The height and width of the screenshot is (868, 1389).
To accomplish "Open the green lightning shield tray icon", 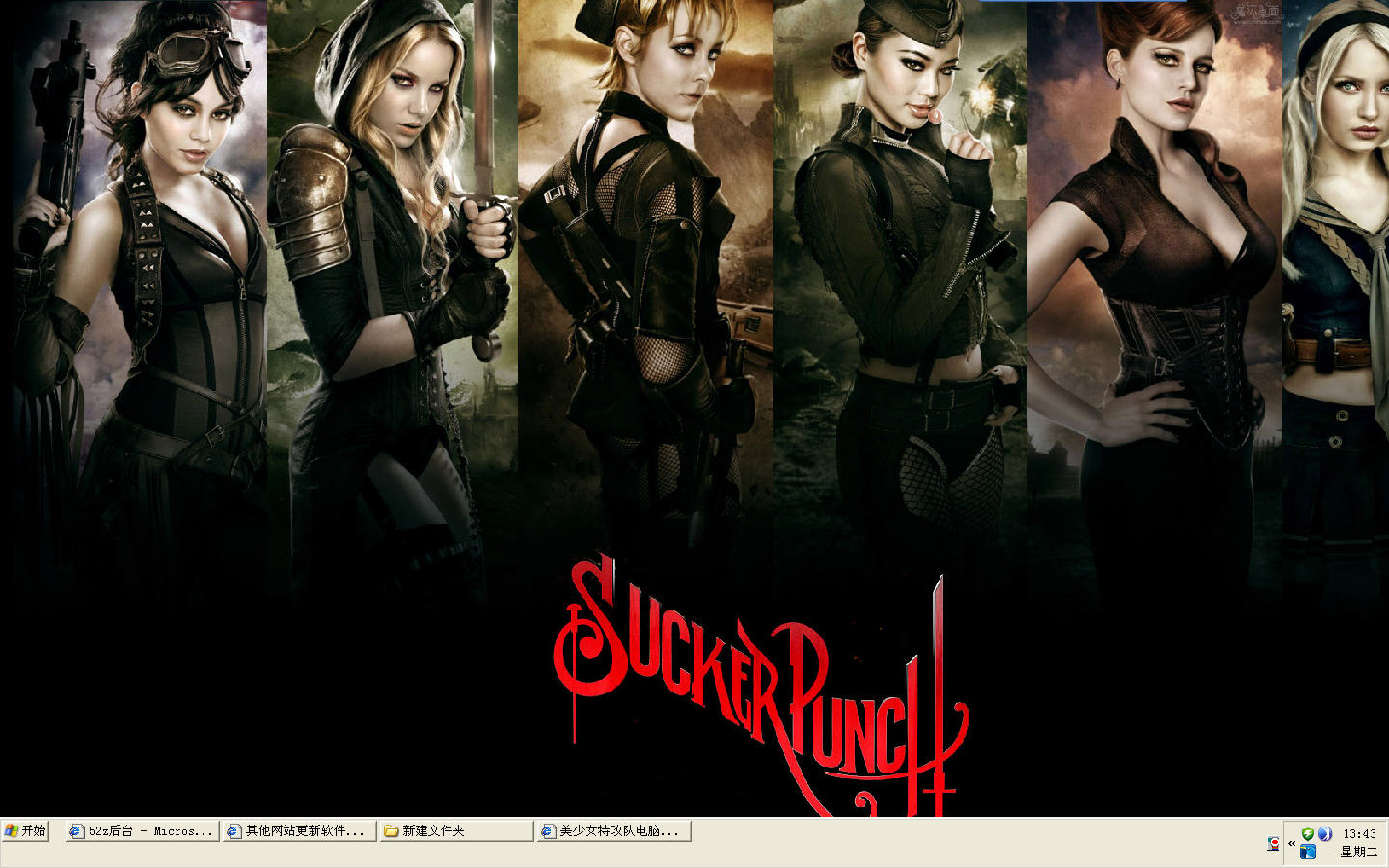I will [x=1308, y=834].
